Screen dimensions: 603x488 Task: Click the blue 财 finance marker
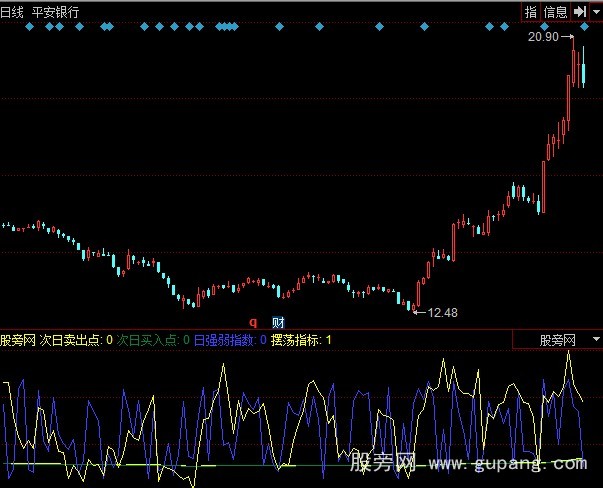click(x=278, y=322)
